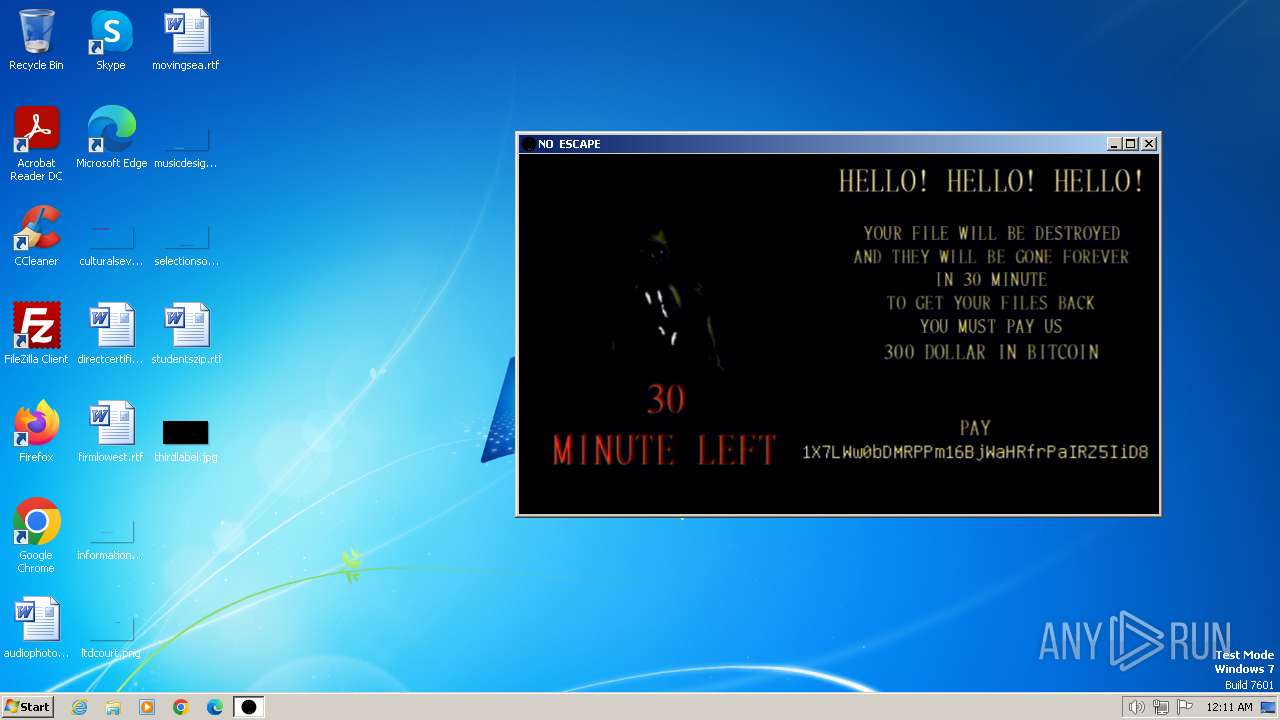1280x720 pixels.
Task: Open Chrome from the taskbar
Action: [x=181, y=707]
